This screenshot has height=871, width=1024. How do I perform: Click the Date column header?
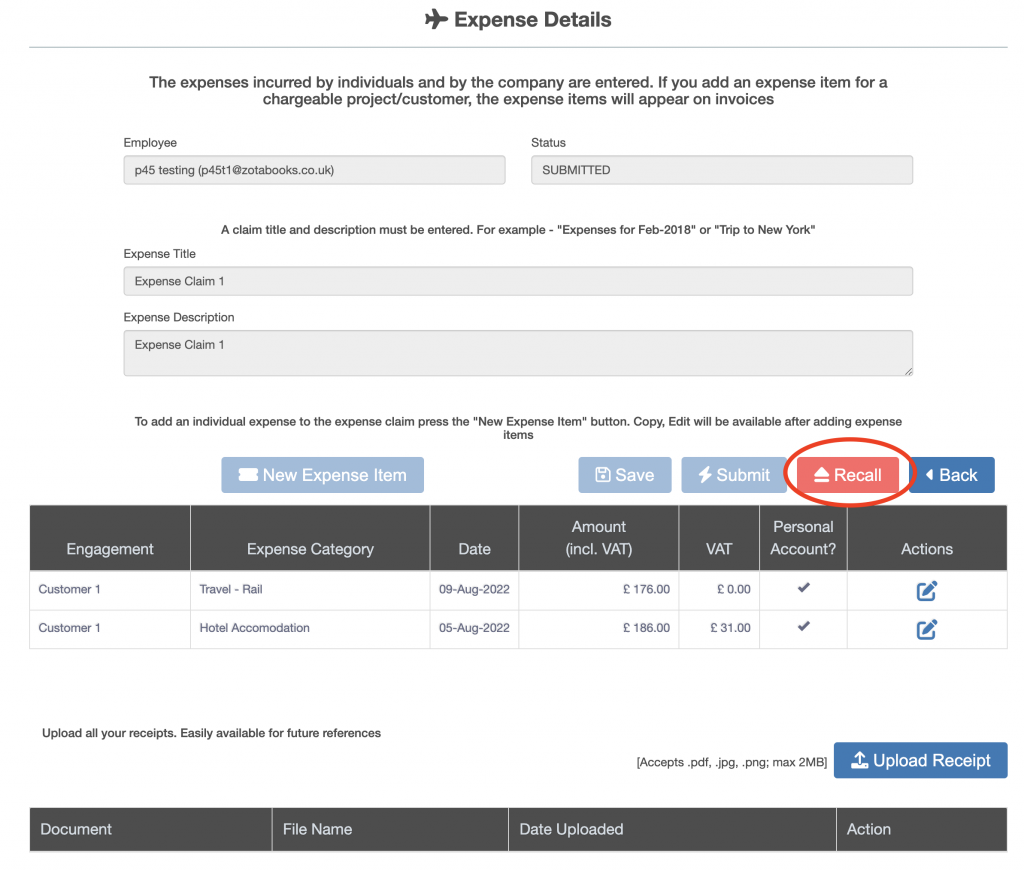click(474, 549)
